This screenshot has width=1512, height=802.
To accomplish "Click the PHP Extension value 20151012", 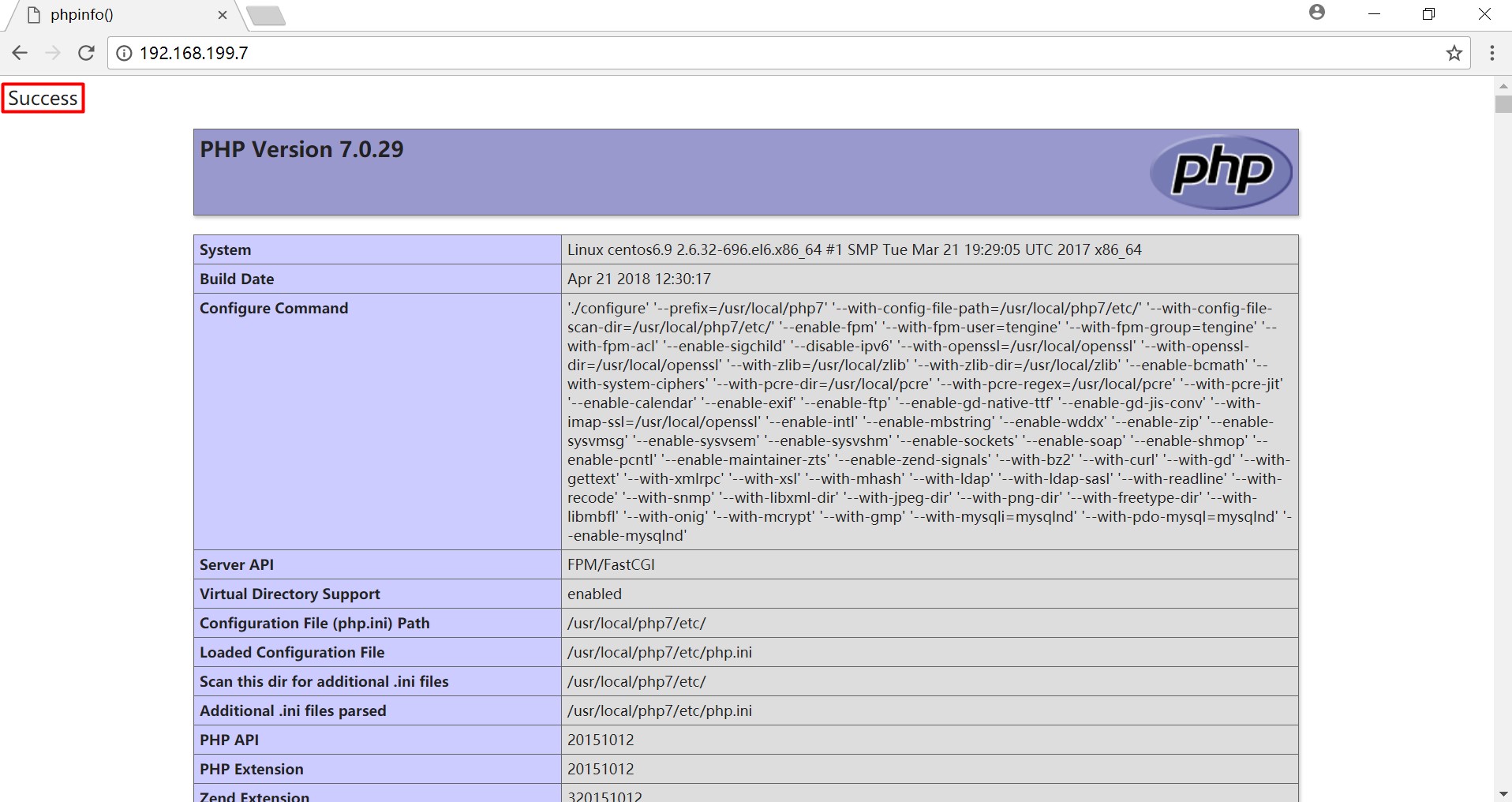I will click(601, 769).
